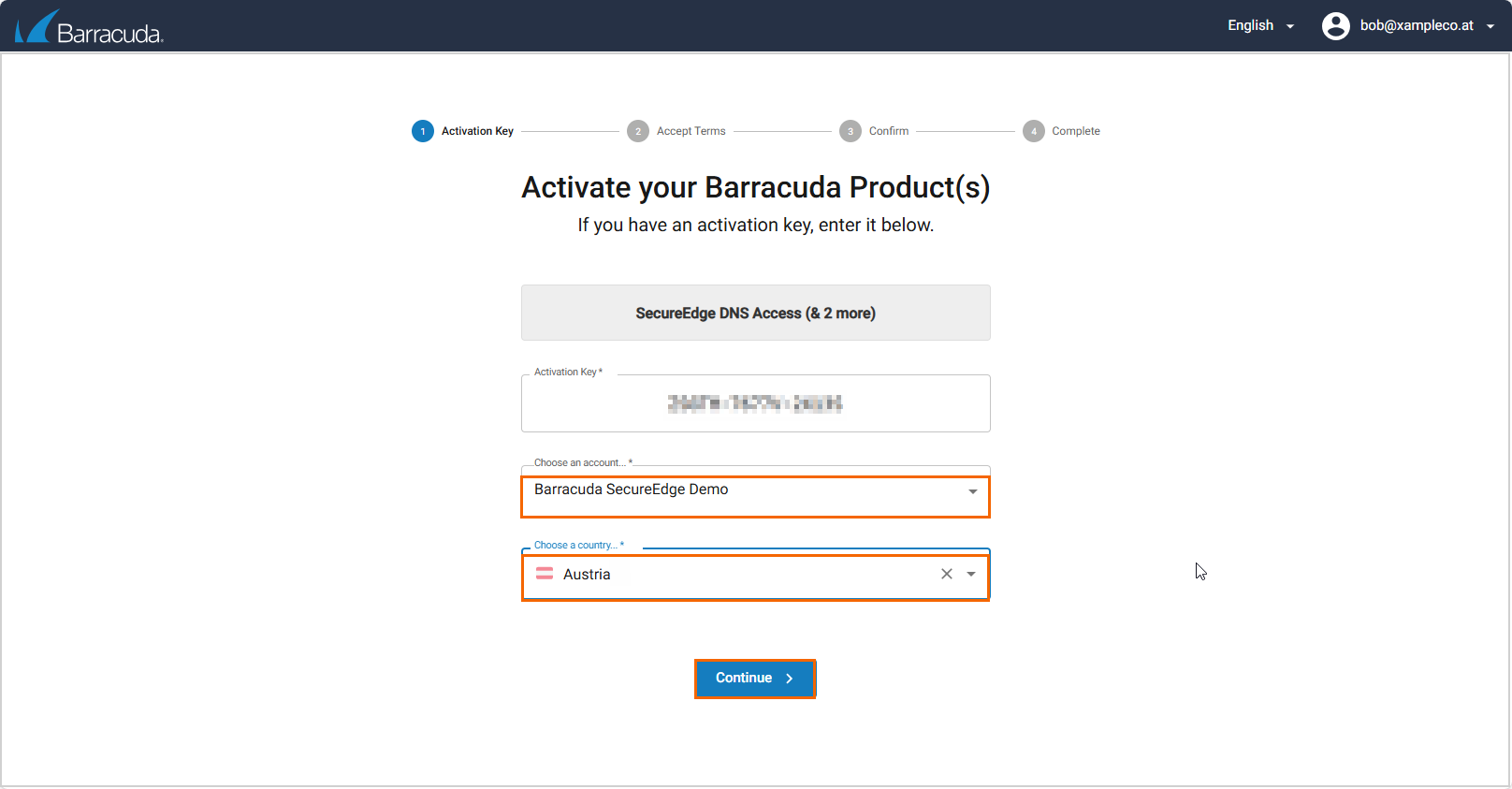This screenshot has width=1512, height=789.
Task: Click the step 2 circle icon
Action: tap(638, 131)
